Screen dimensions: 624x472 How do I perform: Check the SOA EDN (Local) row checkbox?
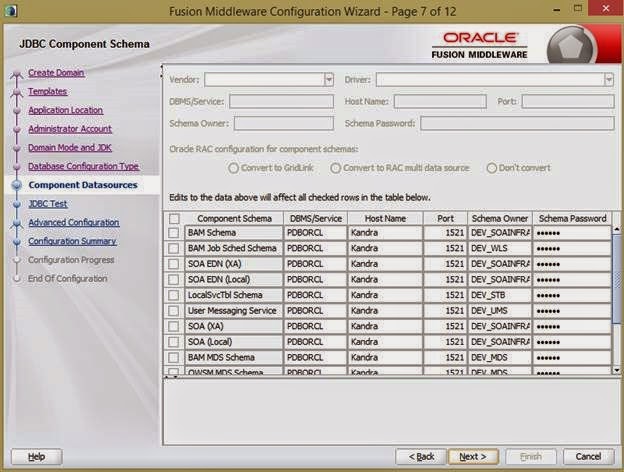click(174, 279)
